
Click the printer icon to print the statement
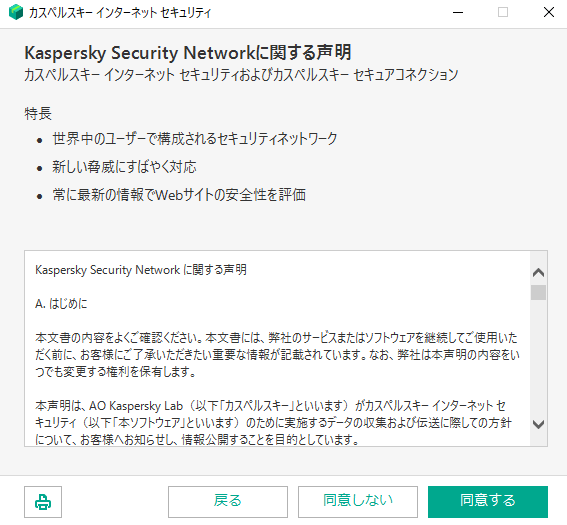pos(43,502)
